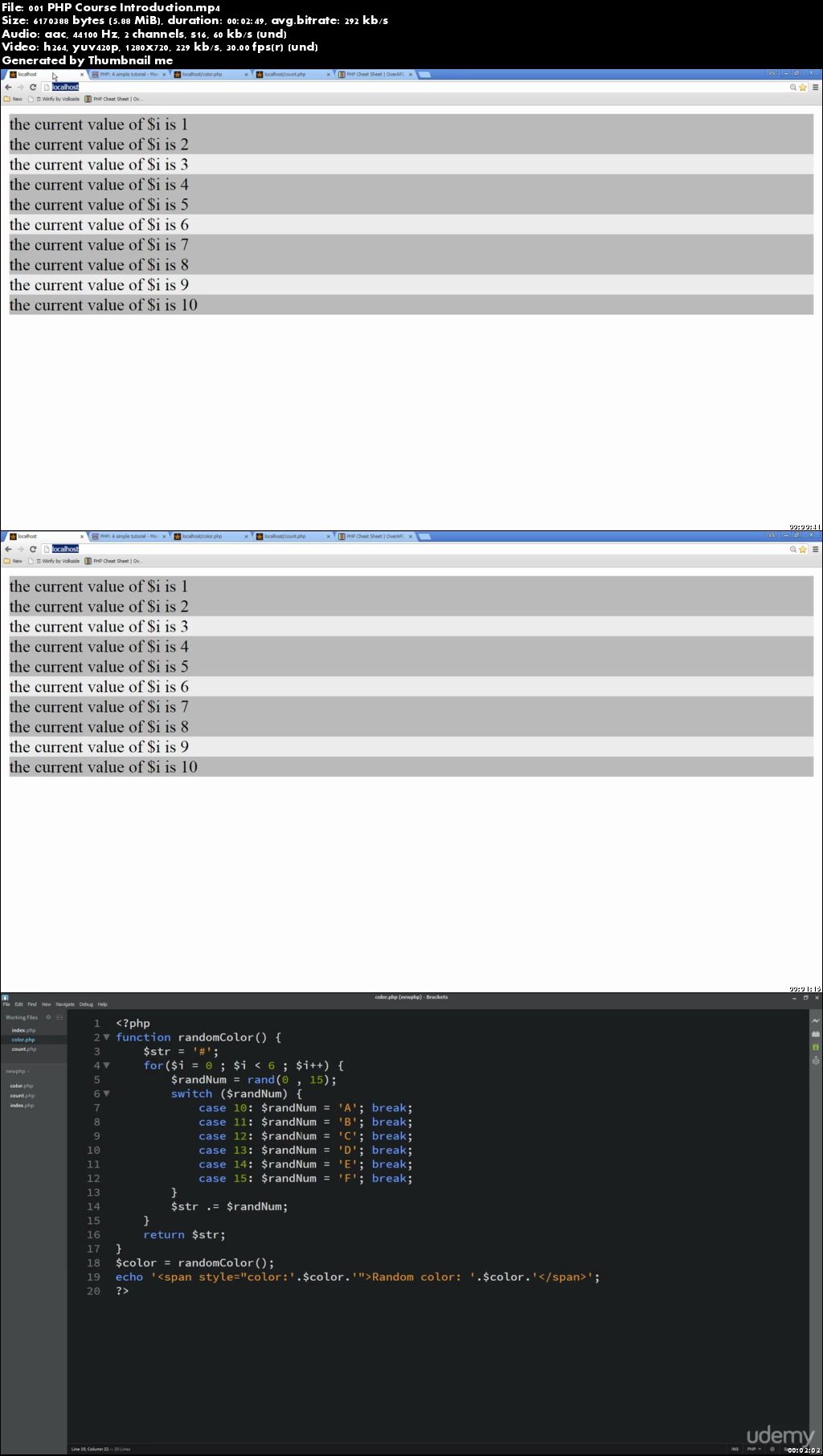The height and width of the screenshot is (1456, 823).
Task: Click the stacked layers icon in Brackets sidebar
Action: [x=816, y=1061]
